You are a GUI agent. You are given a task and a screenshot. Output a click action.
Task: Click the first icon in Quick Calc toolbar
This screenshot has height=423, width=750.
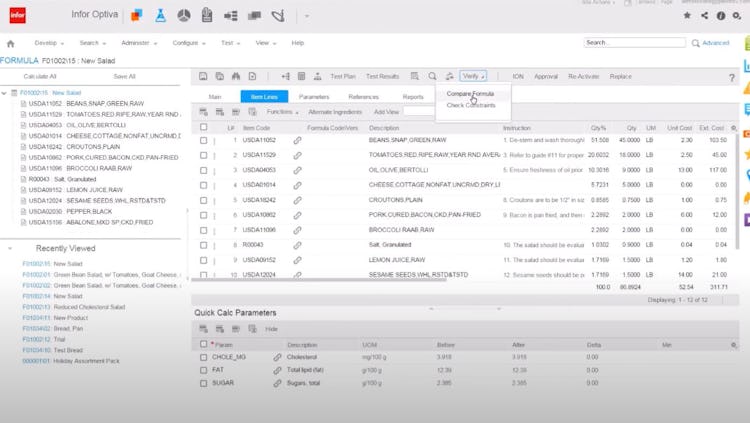pyautogui.click(x=203, y=329)
